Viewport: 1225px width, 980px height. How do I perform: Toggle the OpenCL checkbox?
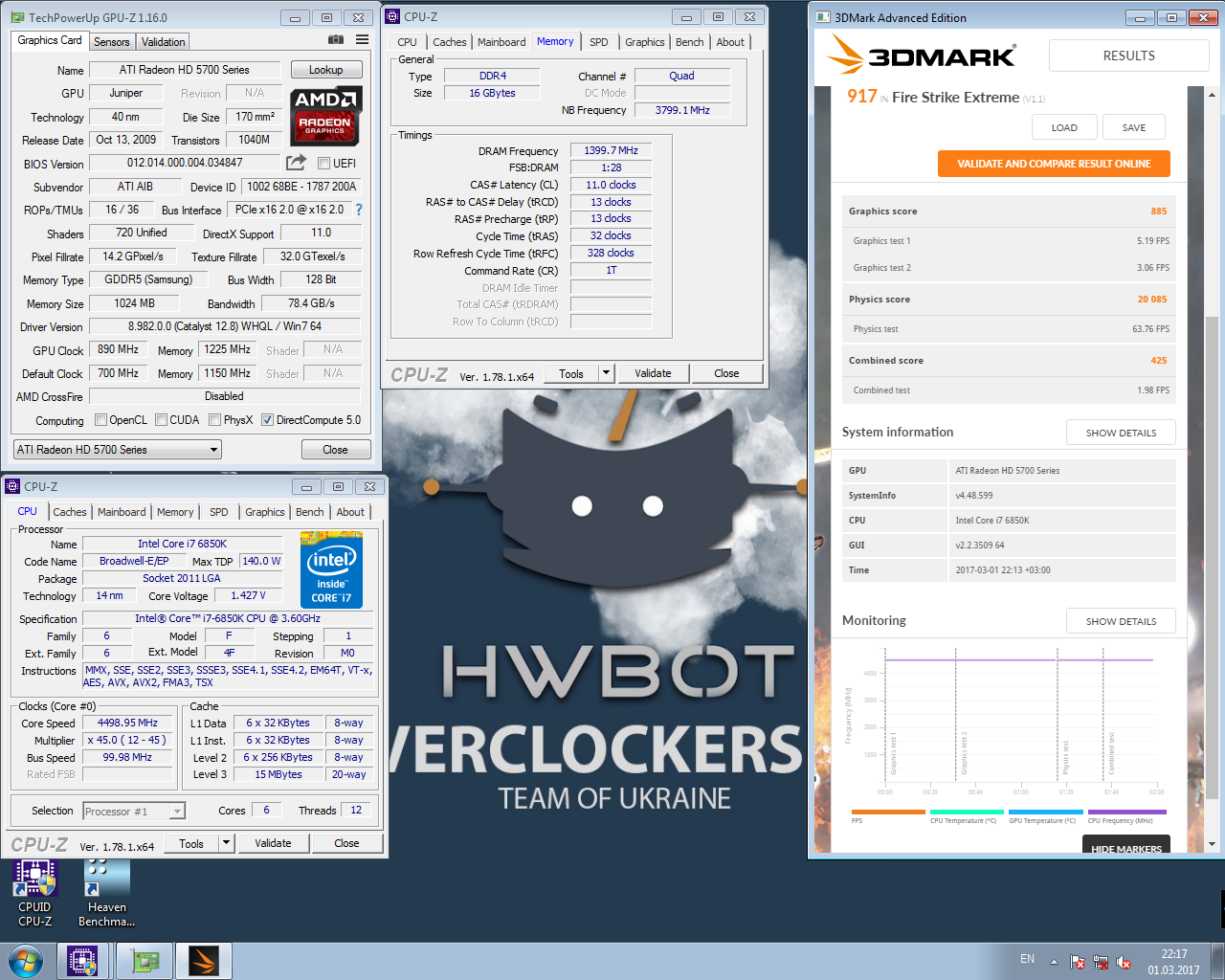coord(100,420)
